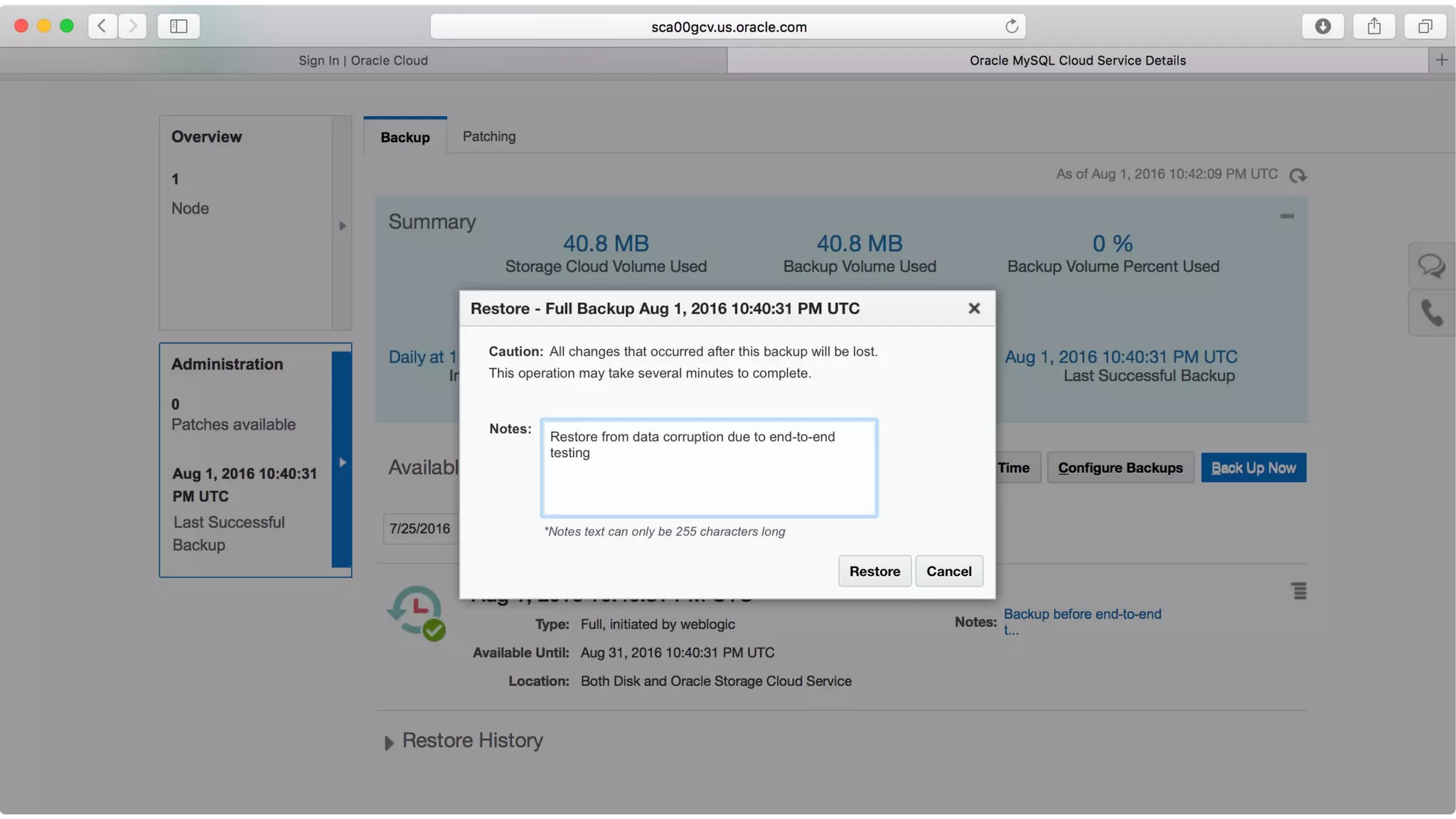Reload page in Safari address bar
The width and height of the screenshot is (1456, 819).
[x=1012, y=26]
